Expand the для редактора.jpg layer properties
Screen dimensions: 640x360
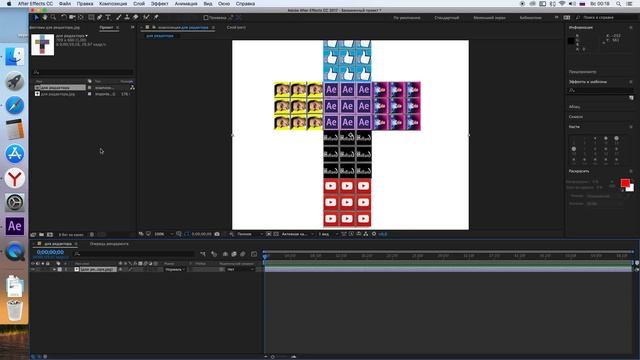[x=54, y=270]
